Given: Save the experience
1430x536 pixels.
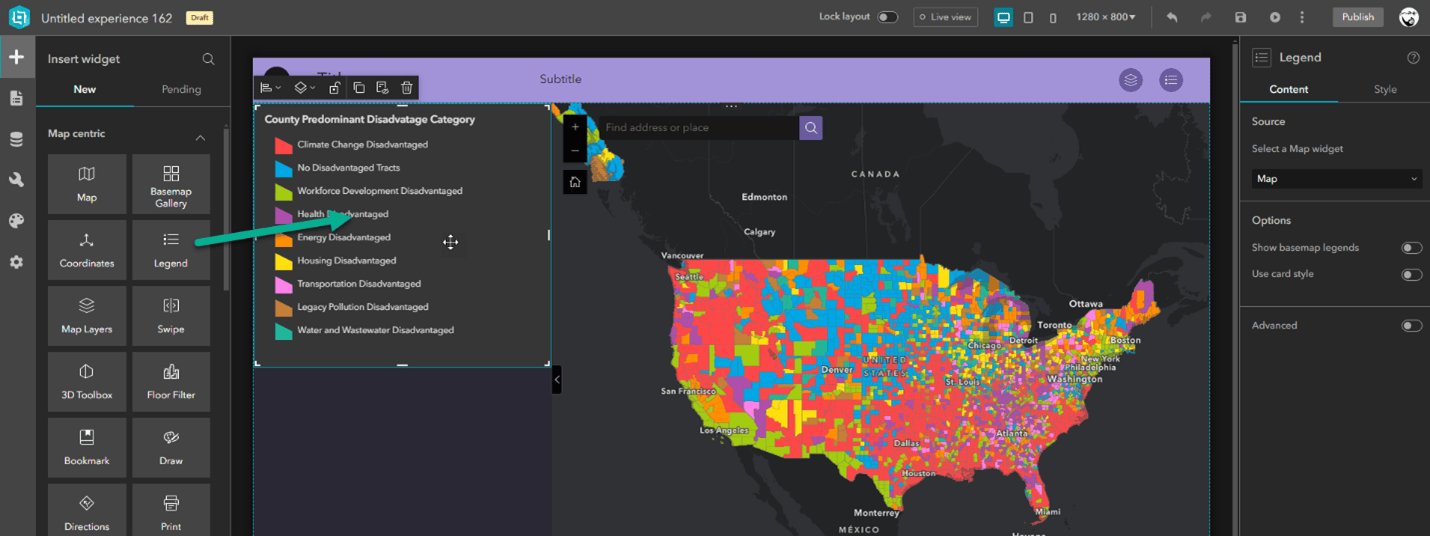Looking at the screenshot, I should [x=1241, y=17].
